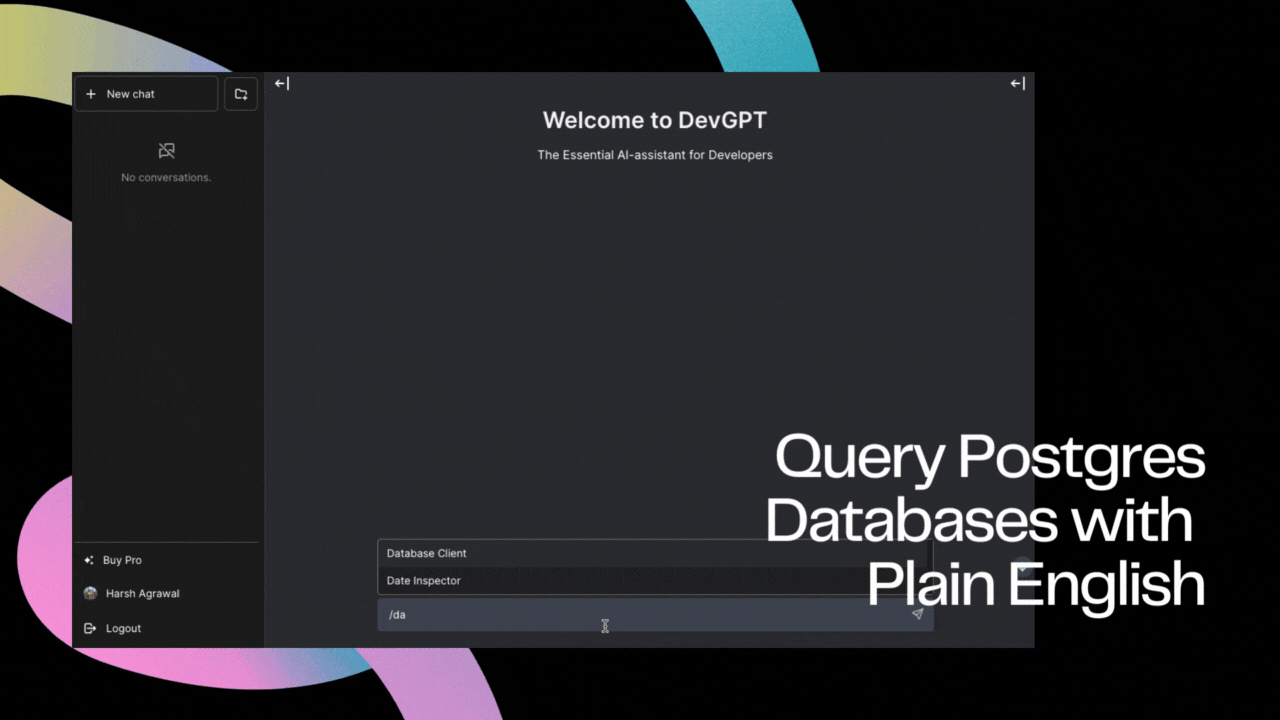Click the crossed-out chat bubble icon
The height and width of the screenshot is (720, 1280).
point(166,150)
